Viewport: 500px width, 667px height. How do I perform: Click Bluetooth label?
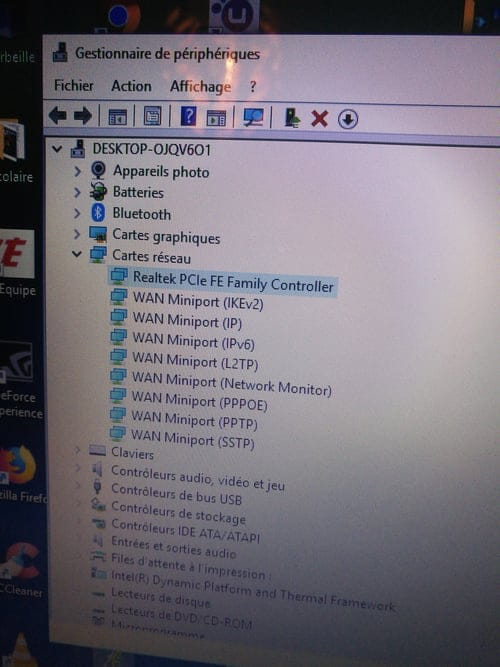click(141, 214)
